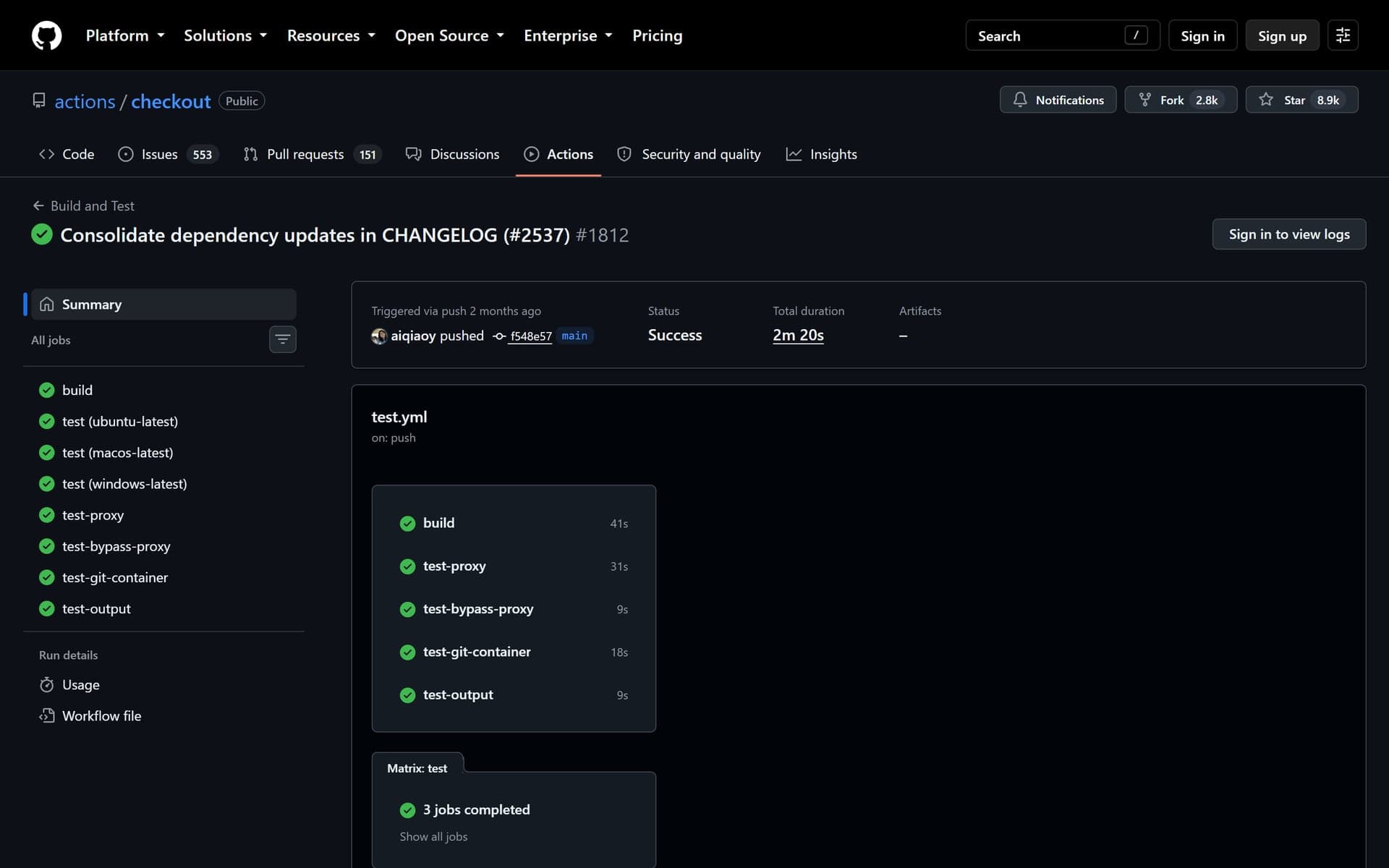
Task: Click the GitHub Octocat logo
Action: (x=46, y=35)
